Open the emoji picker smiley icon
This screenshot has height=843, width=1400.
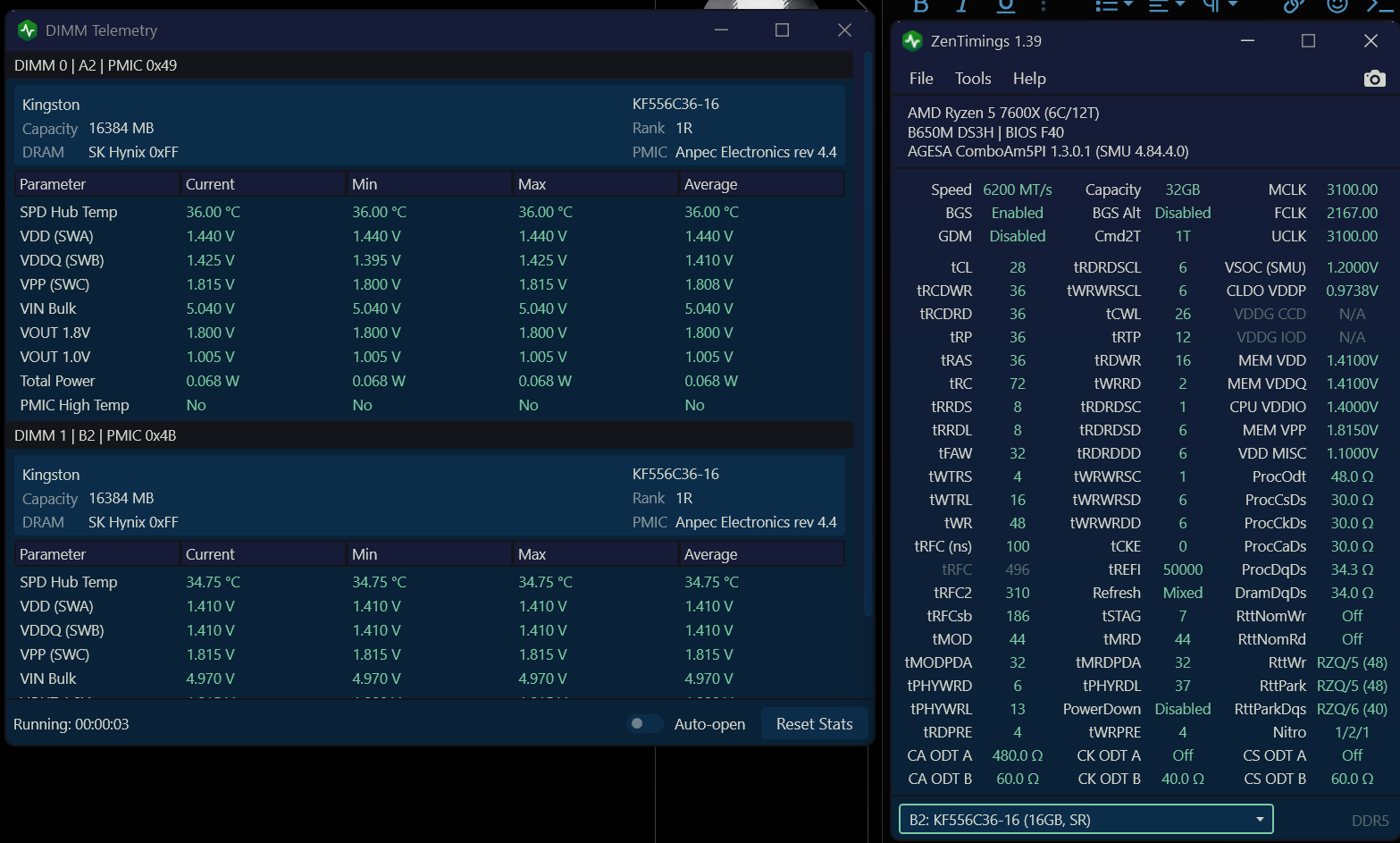1337,6
